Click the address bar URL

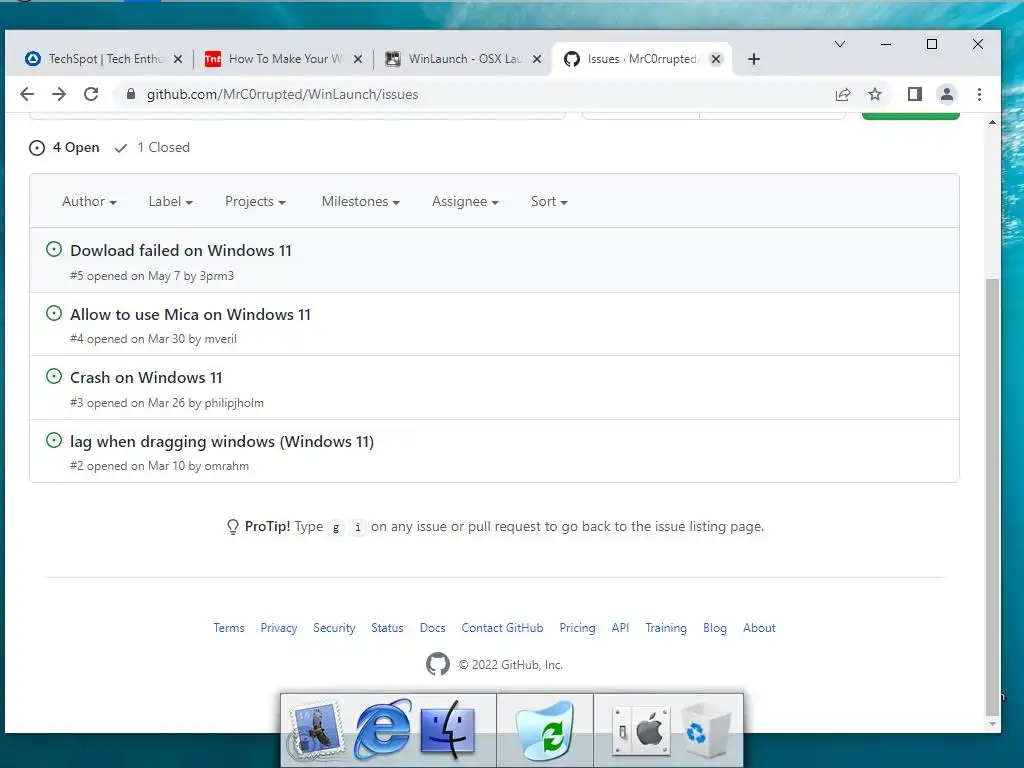tap(282, 94)
